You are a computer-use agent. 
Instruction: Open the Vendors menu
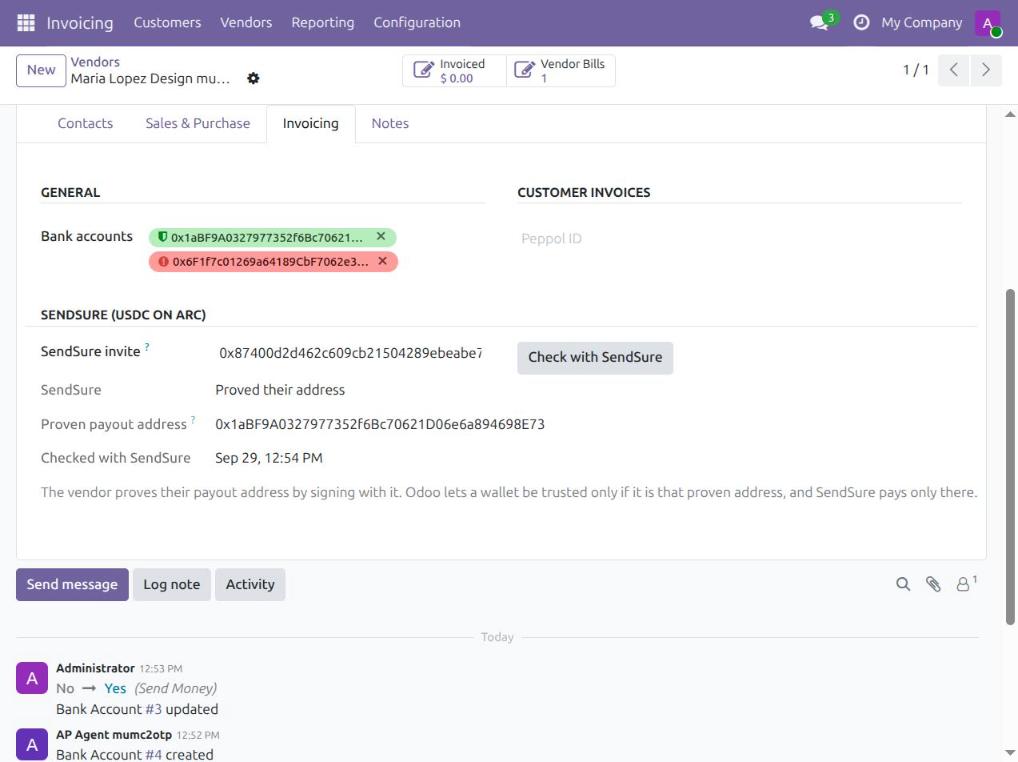pos(246,23)
